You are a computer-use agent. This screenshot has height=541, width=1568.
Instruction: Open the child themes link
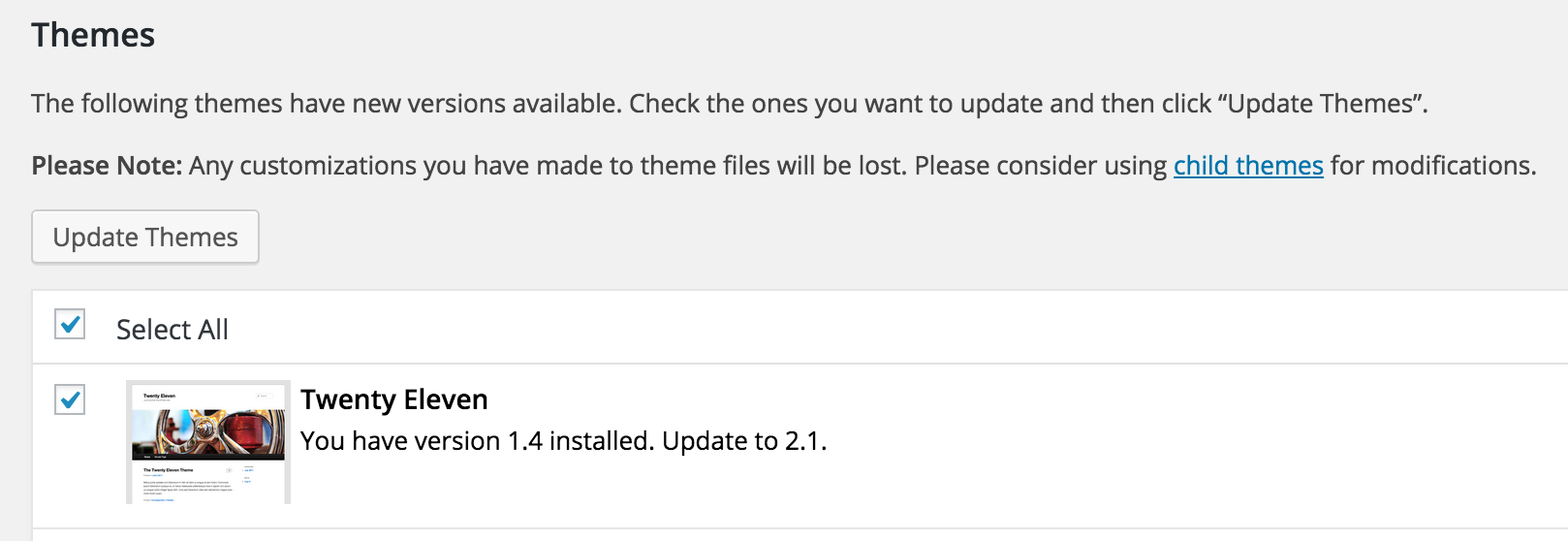[x=1248, y=166]
